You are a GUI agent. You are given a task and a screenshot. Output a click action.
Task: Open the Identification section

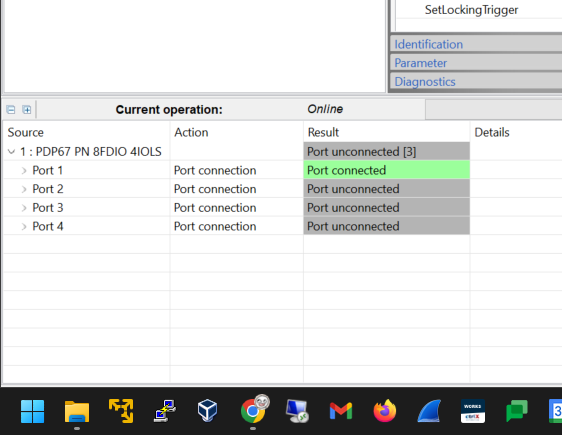tap(476, 44)
